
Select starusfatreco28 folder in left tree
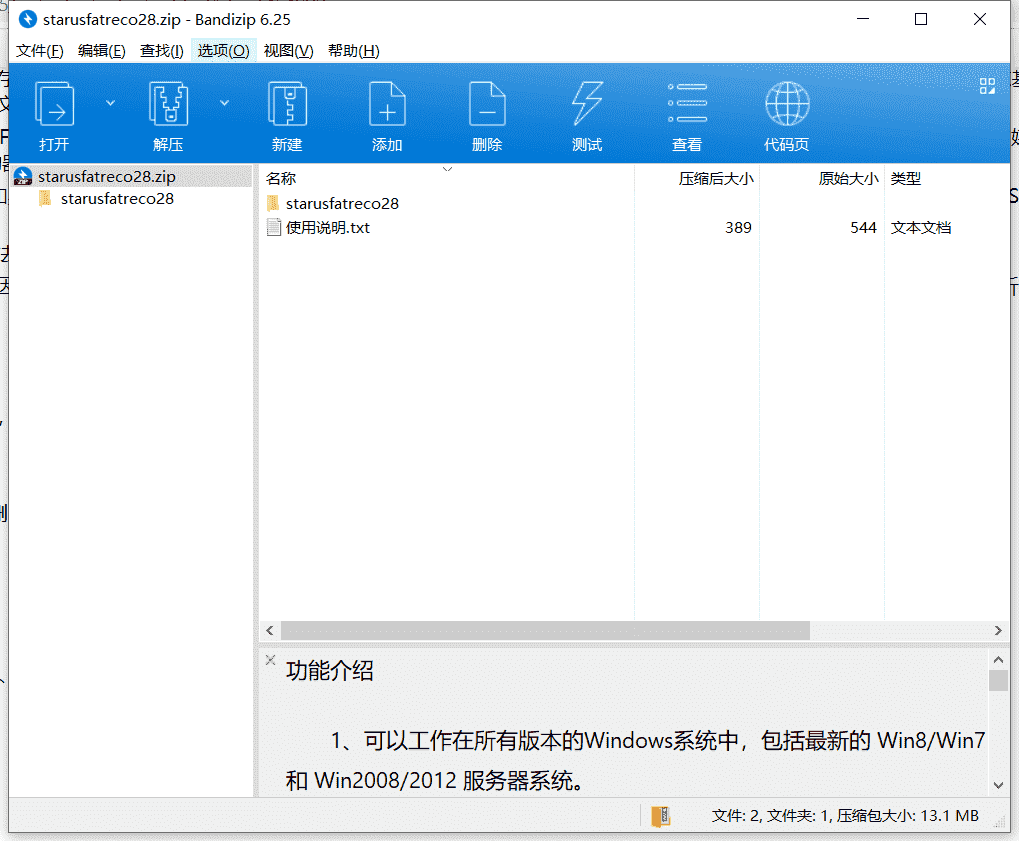click(x=117, y=199)
